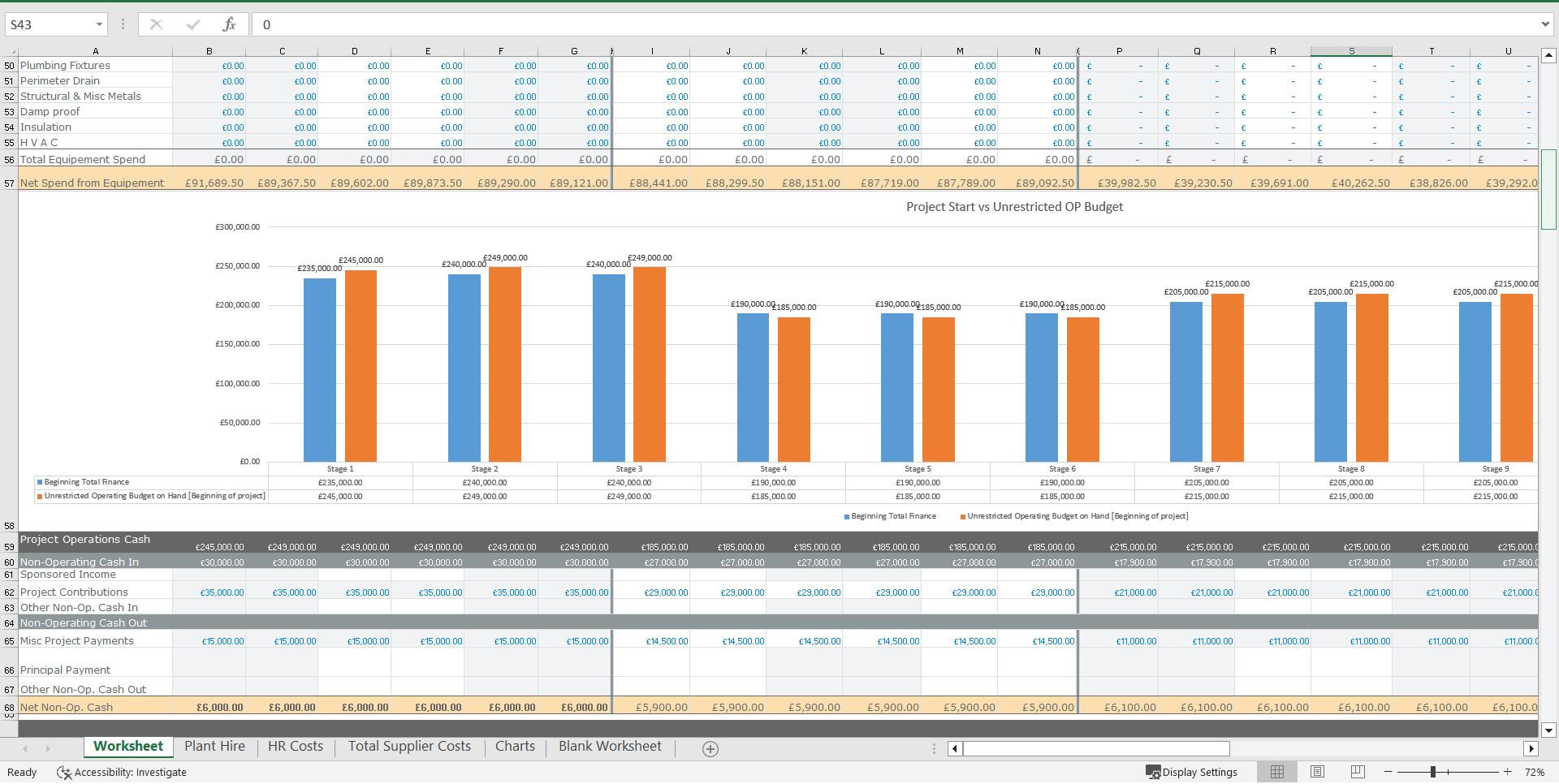Click the Cancel (X) icon beside the formula bar
The height and width of the screenshot is (784, 1559).
(x=156, y=24)
